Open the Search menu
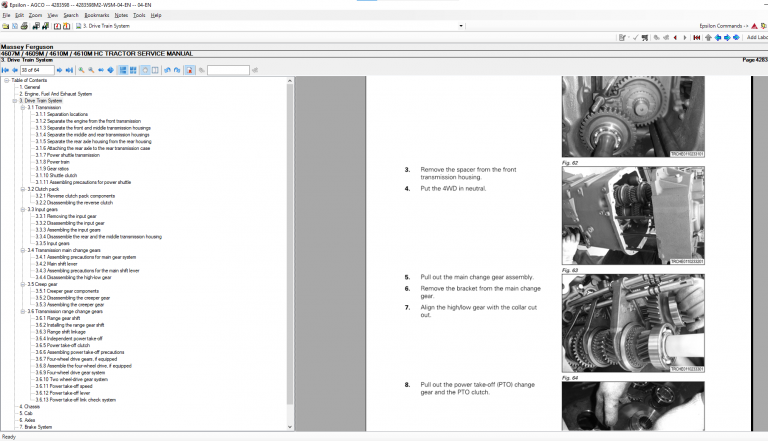 coord(71,15)
